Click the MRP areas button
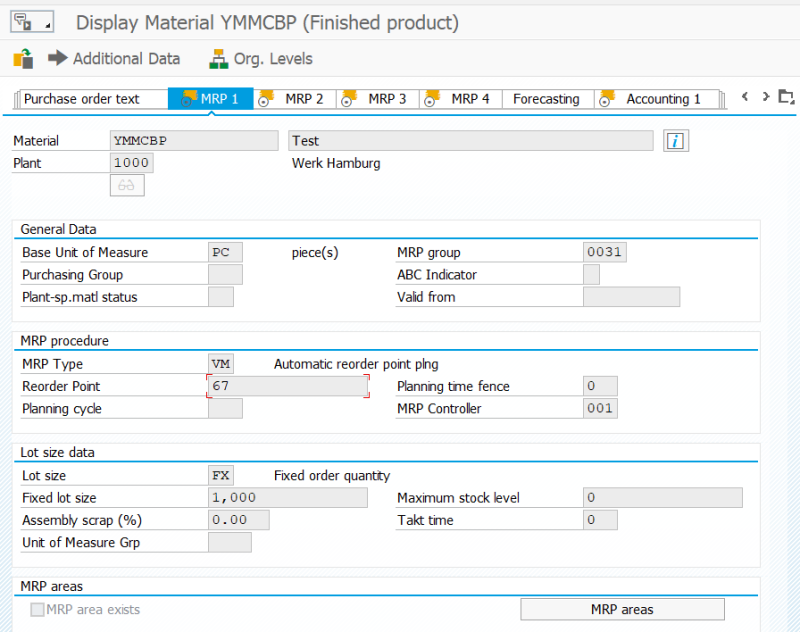Image resolution: width=800 pixels, height=632 pixels. pyautogui.click(x=622, y=610)
